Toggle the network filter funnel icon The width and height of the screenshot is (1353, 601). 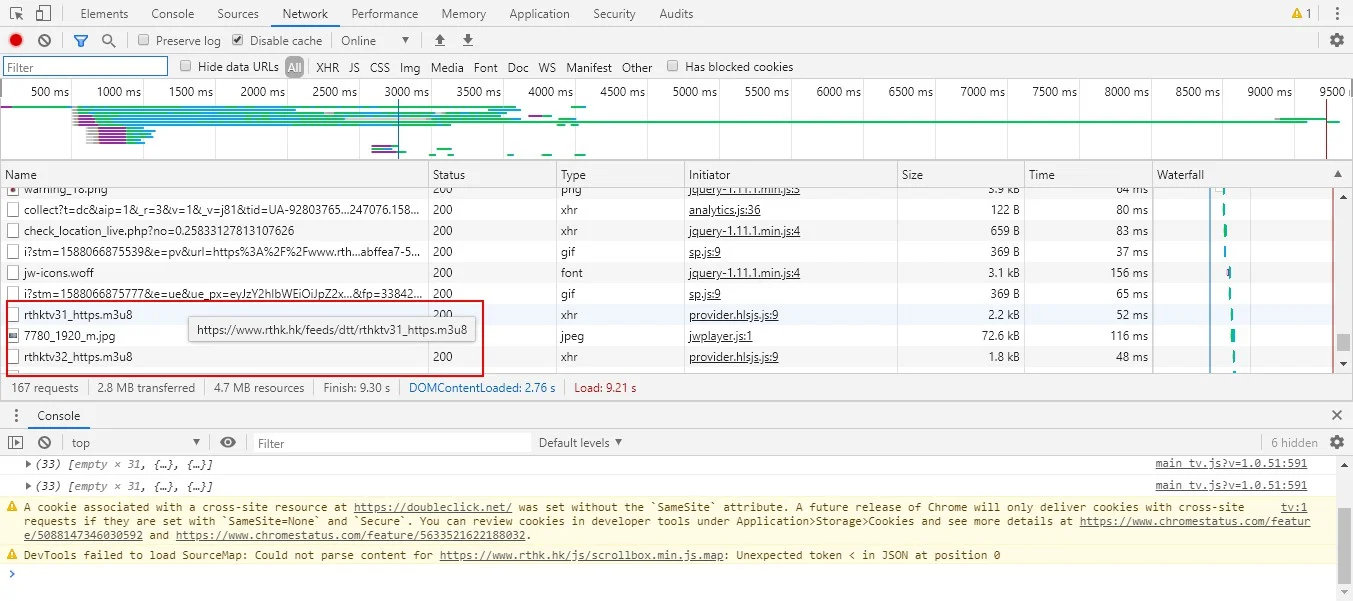click(x=81, y=41)
